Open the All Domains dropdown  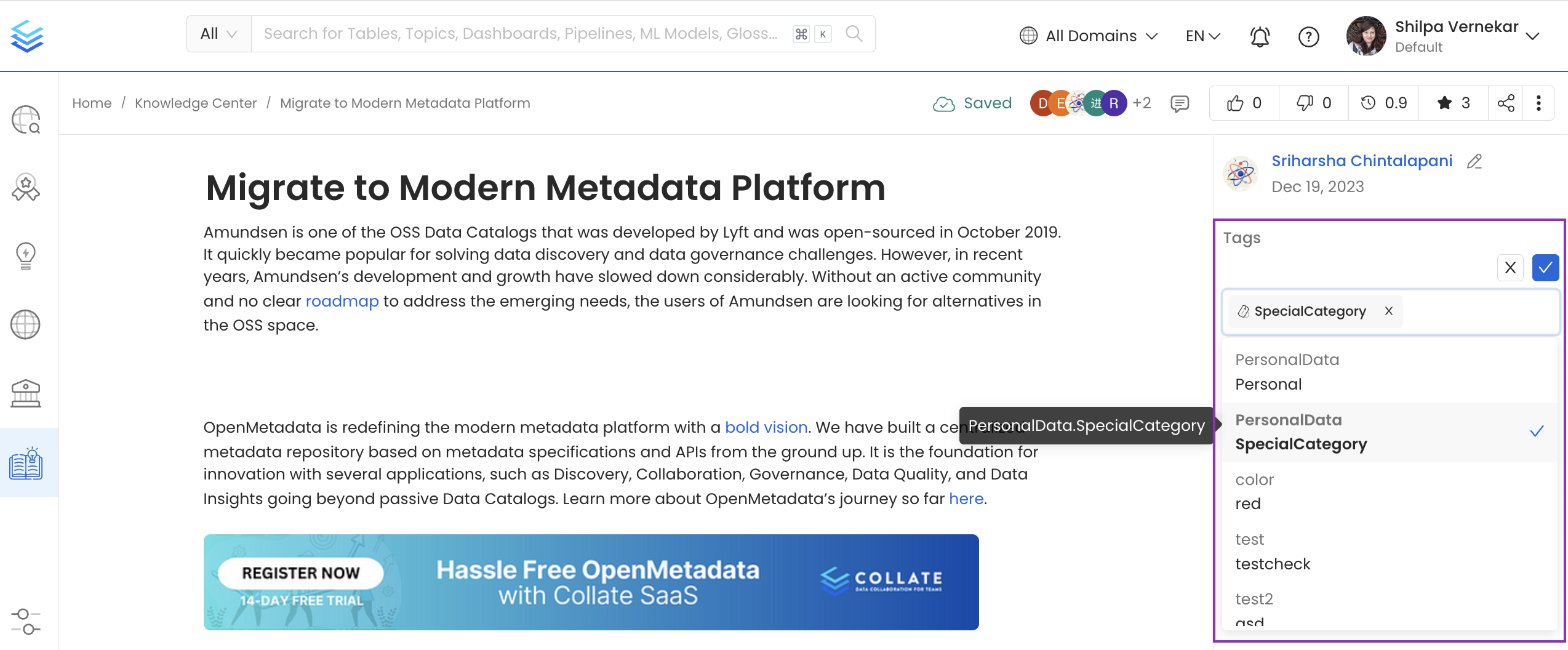(x=1089, y=36)
